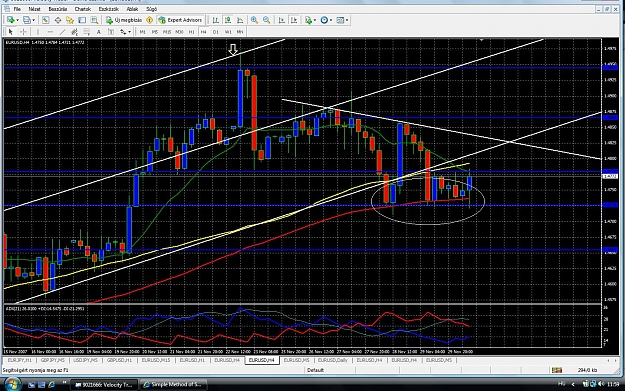Switch to the EURJPY,H1 chart tab
Viewport: 625px width, 391px height.
(x=20, y=360)
